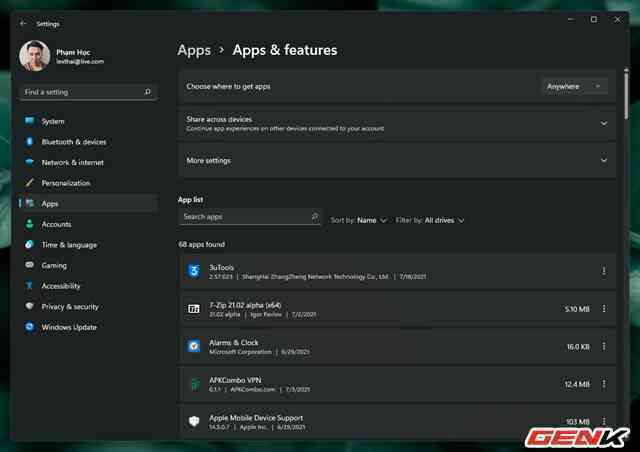
Task: Click the Apple Mobile Device Support icon
Action: click(194, 421)
